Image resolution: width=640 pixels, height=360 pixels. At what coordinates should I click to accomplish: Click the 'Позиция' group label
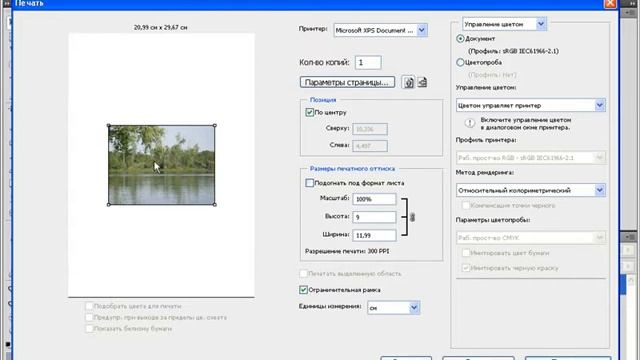coord(323,100)
